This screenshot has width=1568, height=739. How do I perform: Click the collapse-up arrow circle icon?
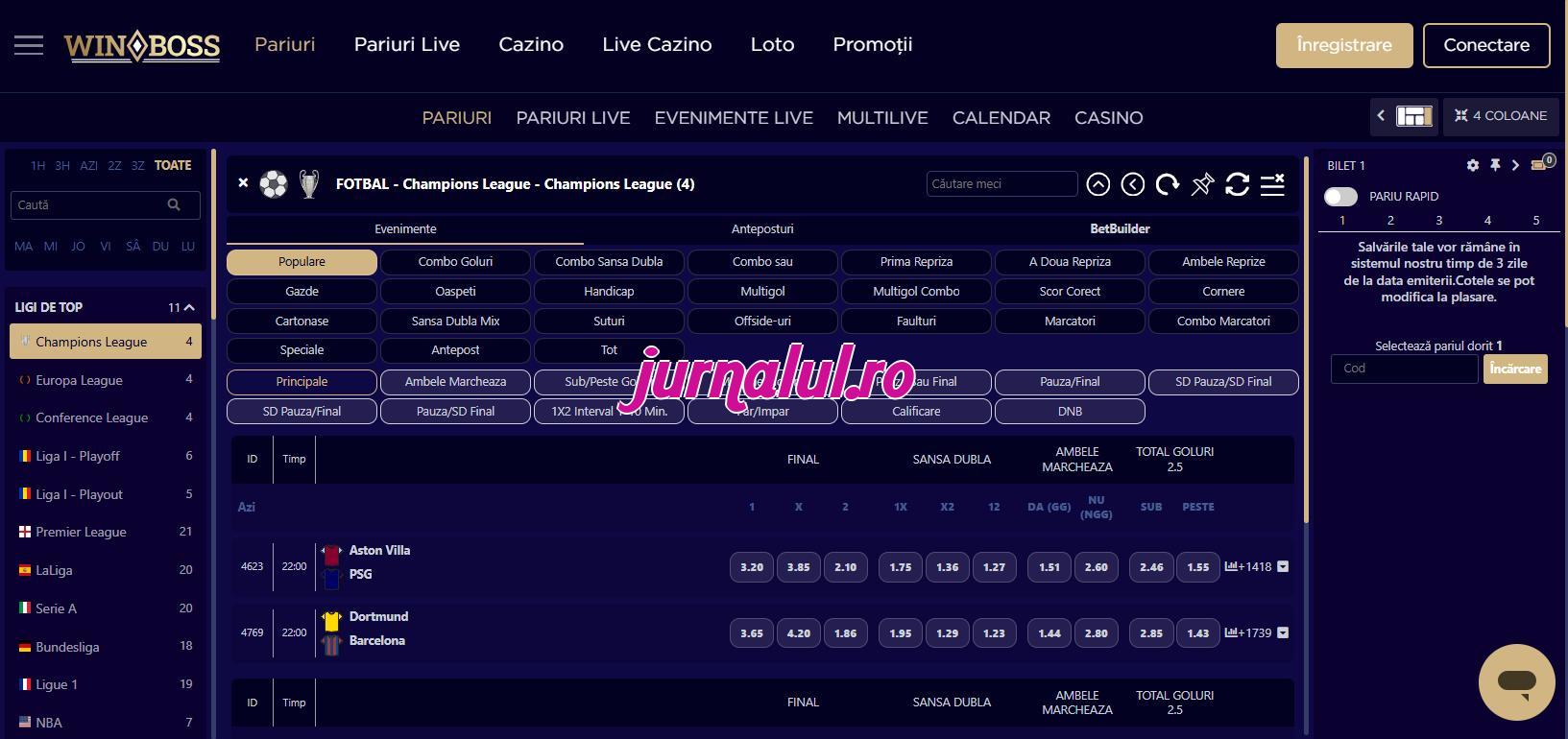point(1098,184)
